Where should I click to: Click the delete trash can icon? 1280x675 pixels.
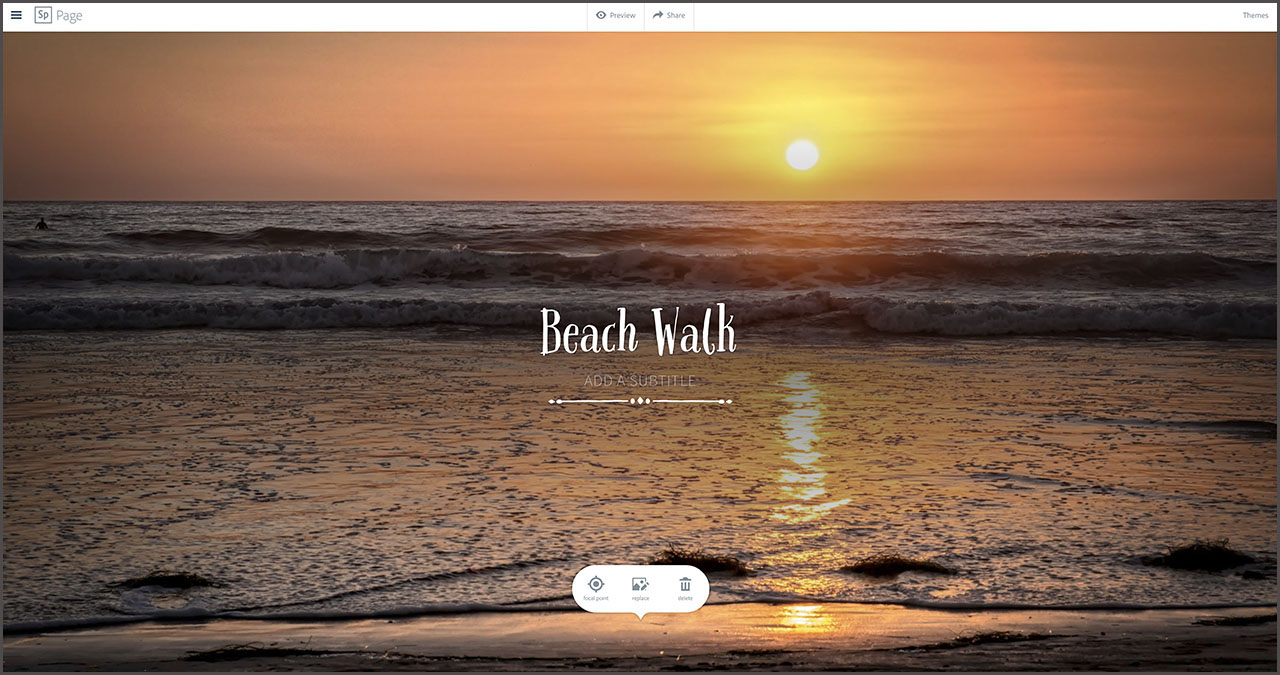pyautogui.click(x=685, y=584)
